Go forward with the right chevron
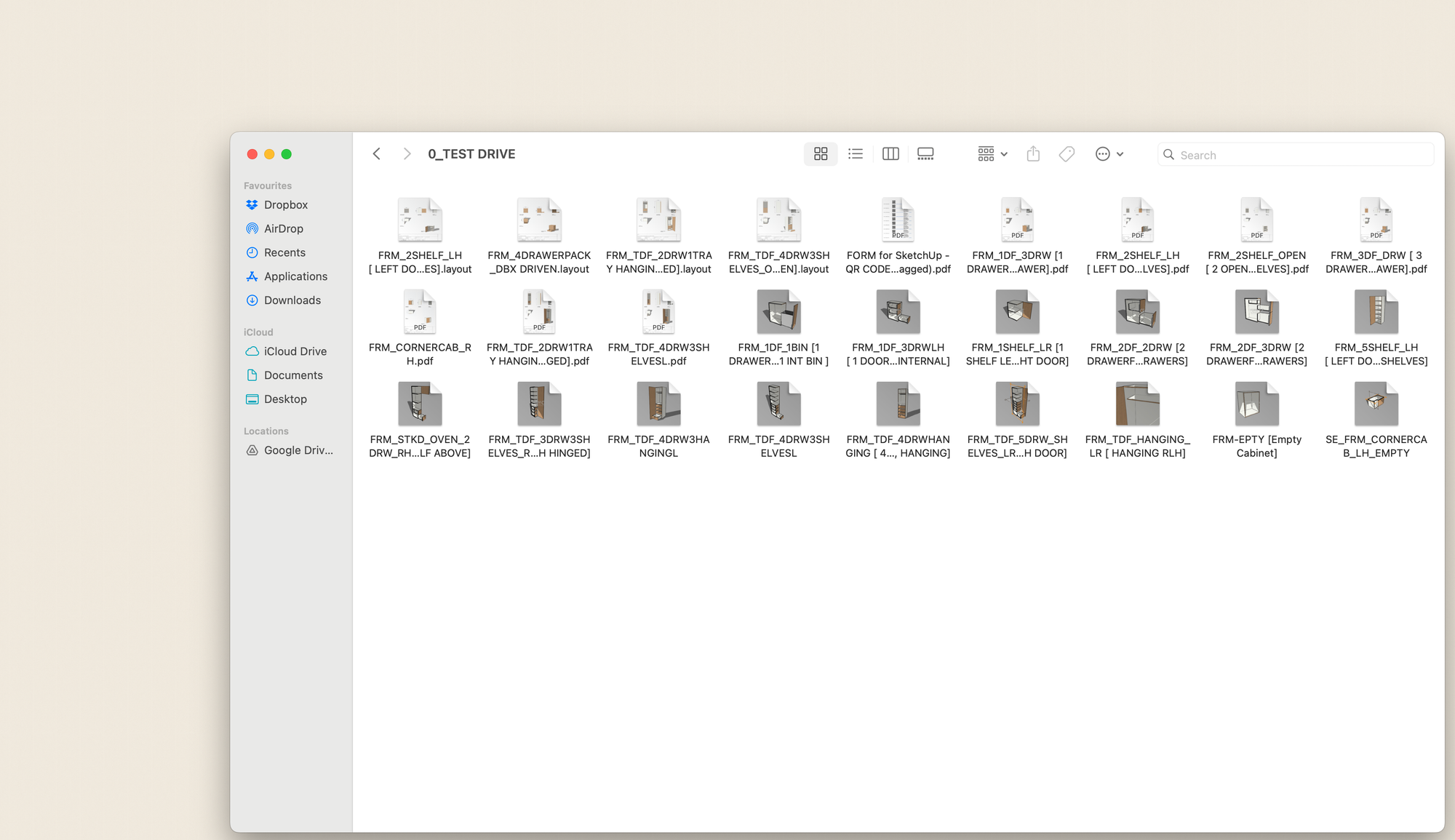The height and width of the screenshot is (840, 1455). tap(407, 154)
